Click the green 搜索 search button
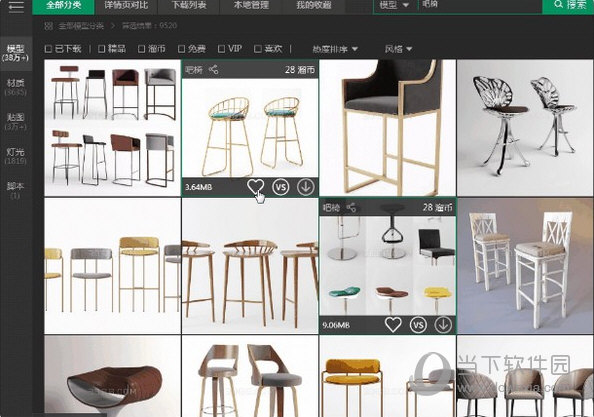 (568, 6)
